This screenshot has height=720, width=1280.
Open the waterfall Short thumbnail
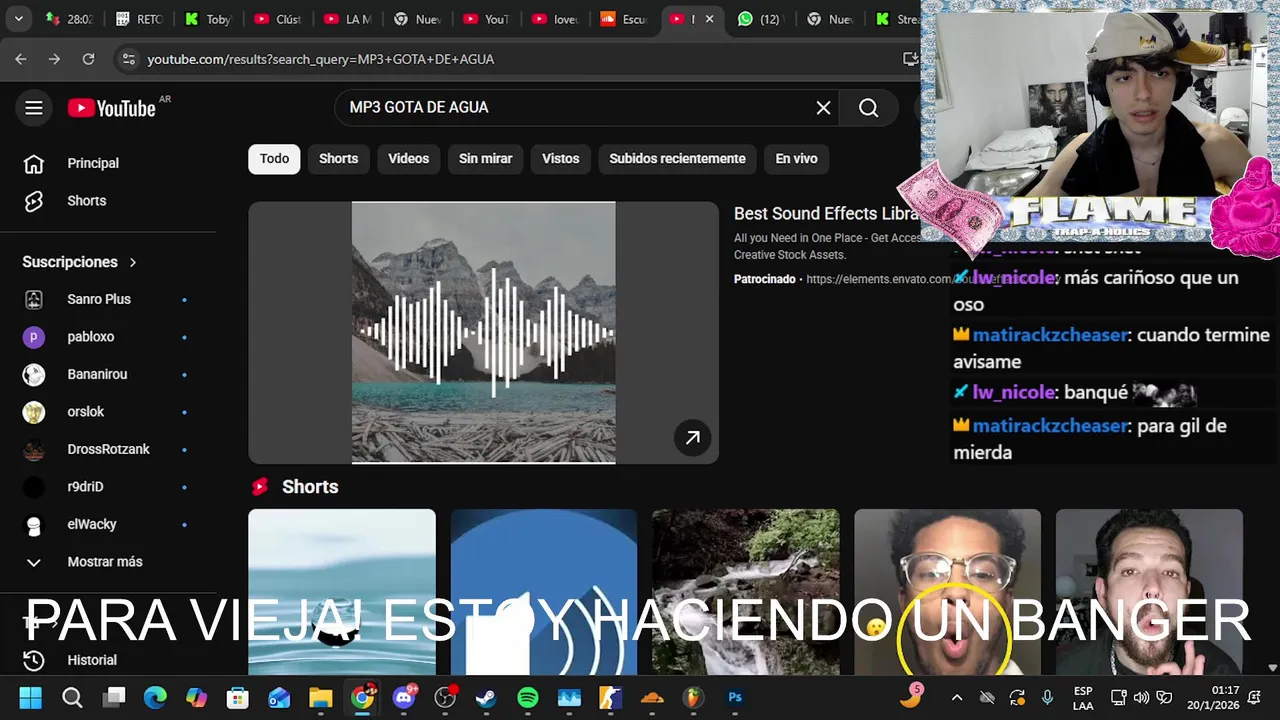(x=746, y=592)
